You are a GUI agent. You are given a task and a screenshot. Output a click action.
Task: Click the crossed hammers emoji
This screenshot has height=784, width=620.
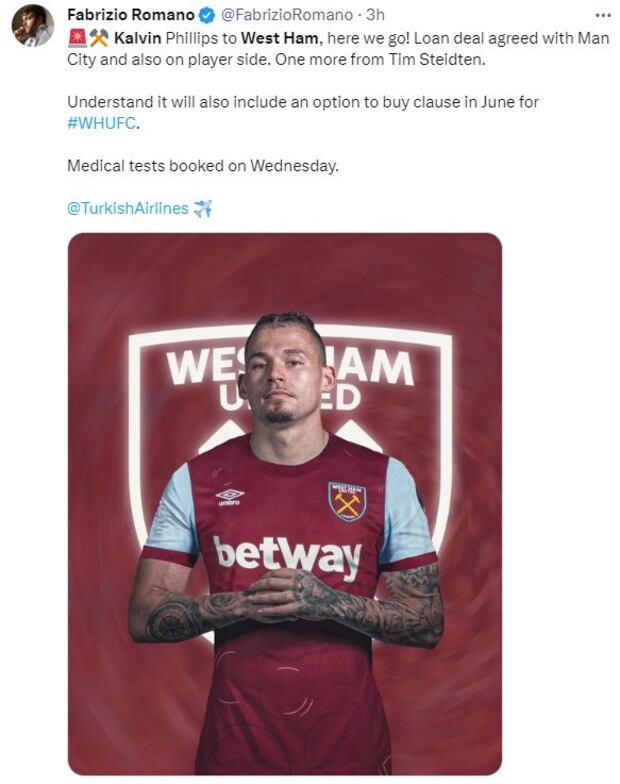click(x=98, y=37)
